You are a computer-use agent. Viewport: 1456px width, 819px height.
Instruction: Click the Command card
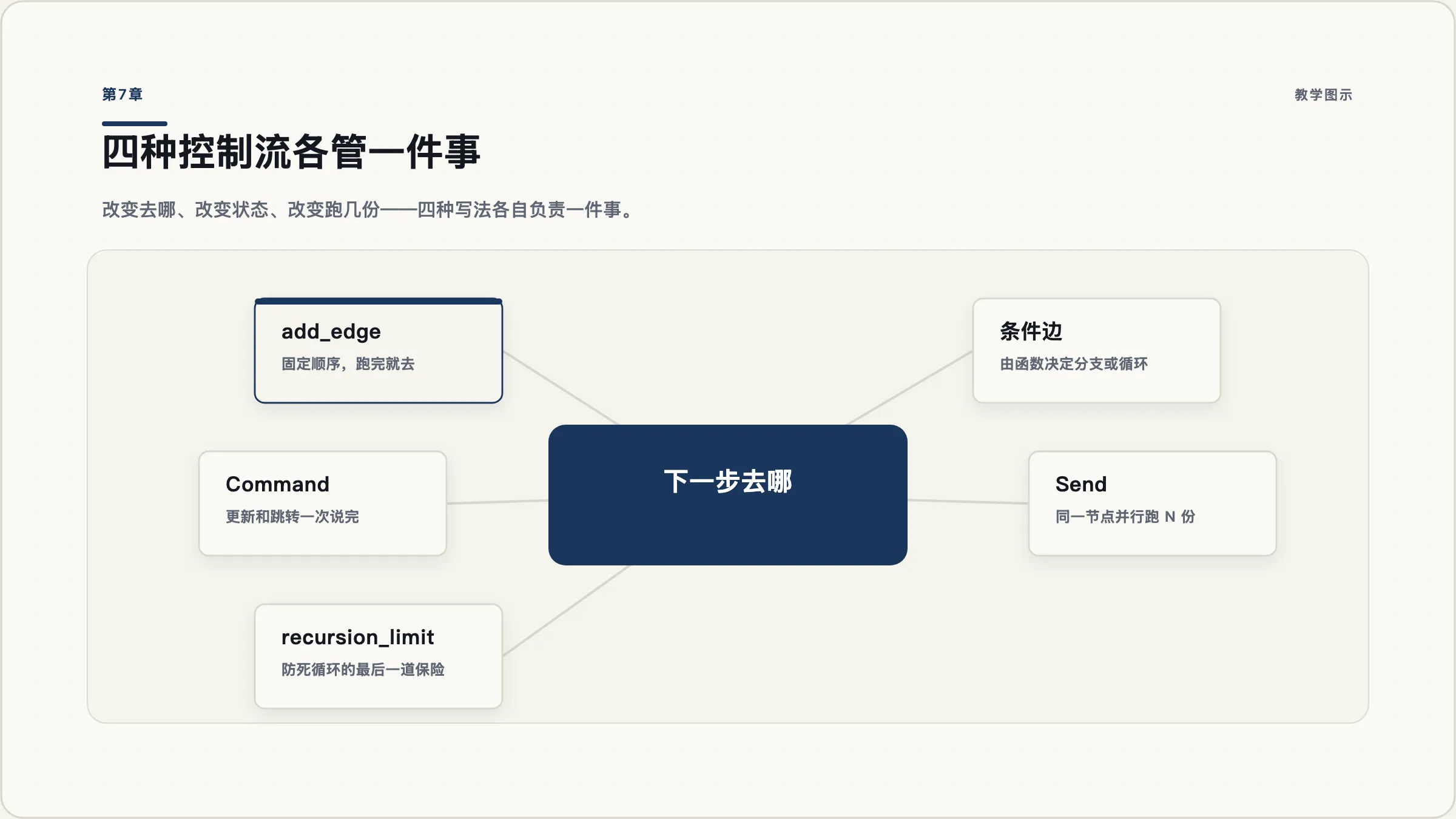[x=323, y=503]
